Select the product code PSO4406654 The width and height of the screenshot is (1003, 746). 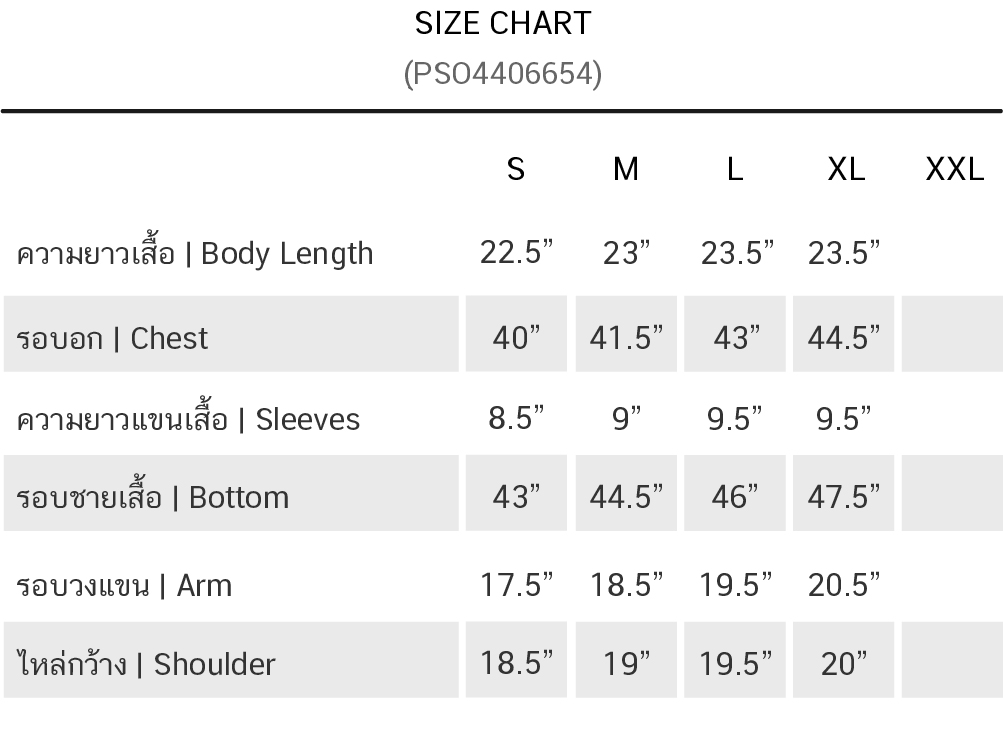pyautogui.click(x=503, y=74)
